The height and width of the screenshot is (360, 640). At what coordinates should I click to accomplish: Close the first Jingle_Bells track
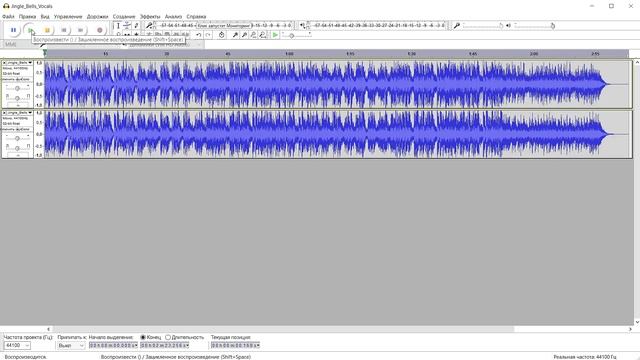pyautogui.click(x=4, y=63)
